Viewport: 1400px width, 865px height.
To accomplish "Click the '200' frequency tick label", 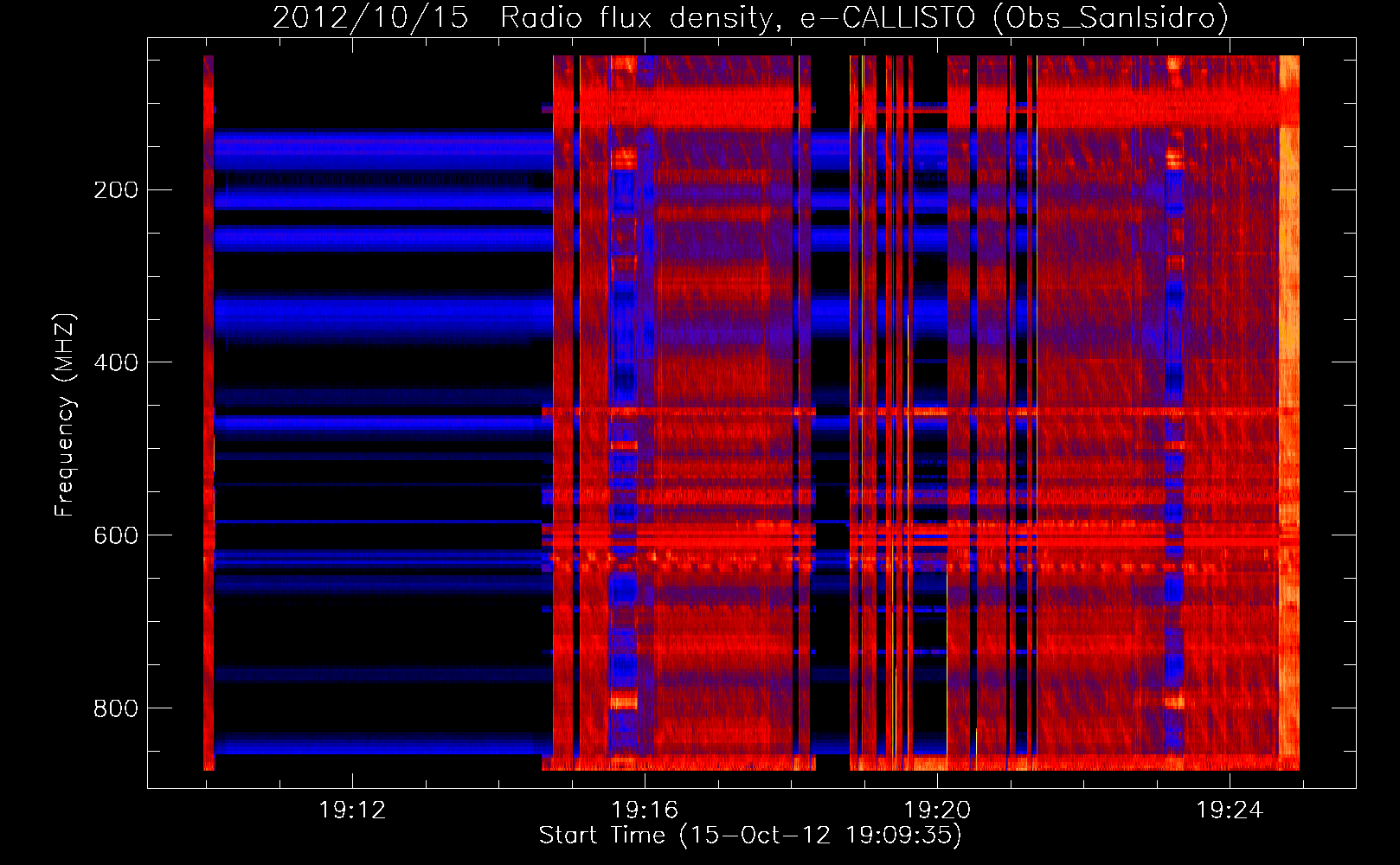I will [x=116, y=189].
